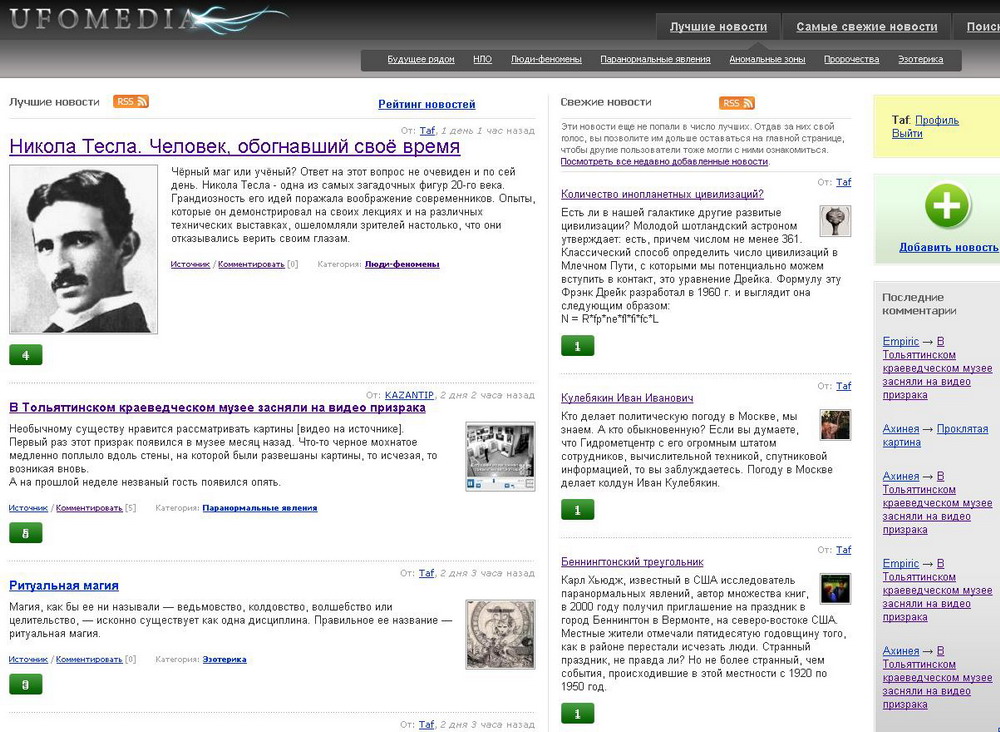1000x732 pixels.
Task: Click the RSS icon beside Лучшие новости
Action: coord(131,102)
